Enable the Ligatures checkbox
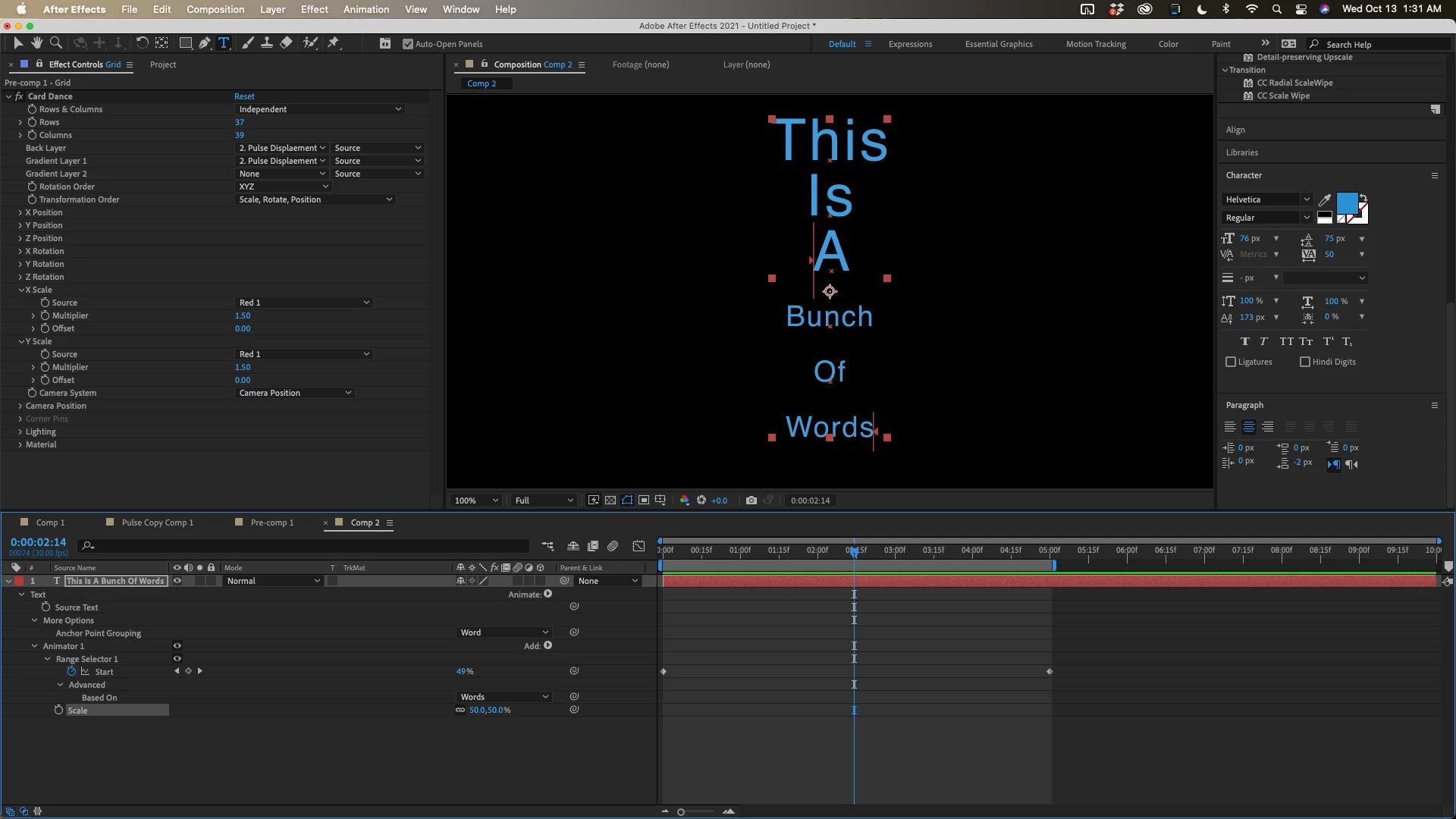Image resolution: width=1456 pixels, height=819 pixels. [x=1231, y=362]
